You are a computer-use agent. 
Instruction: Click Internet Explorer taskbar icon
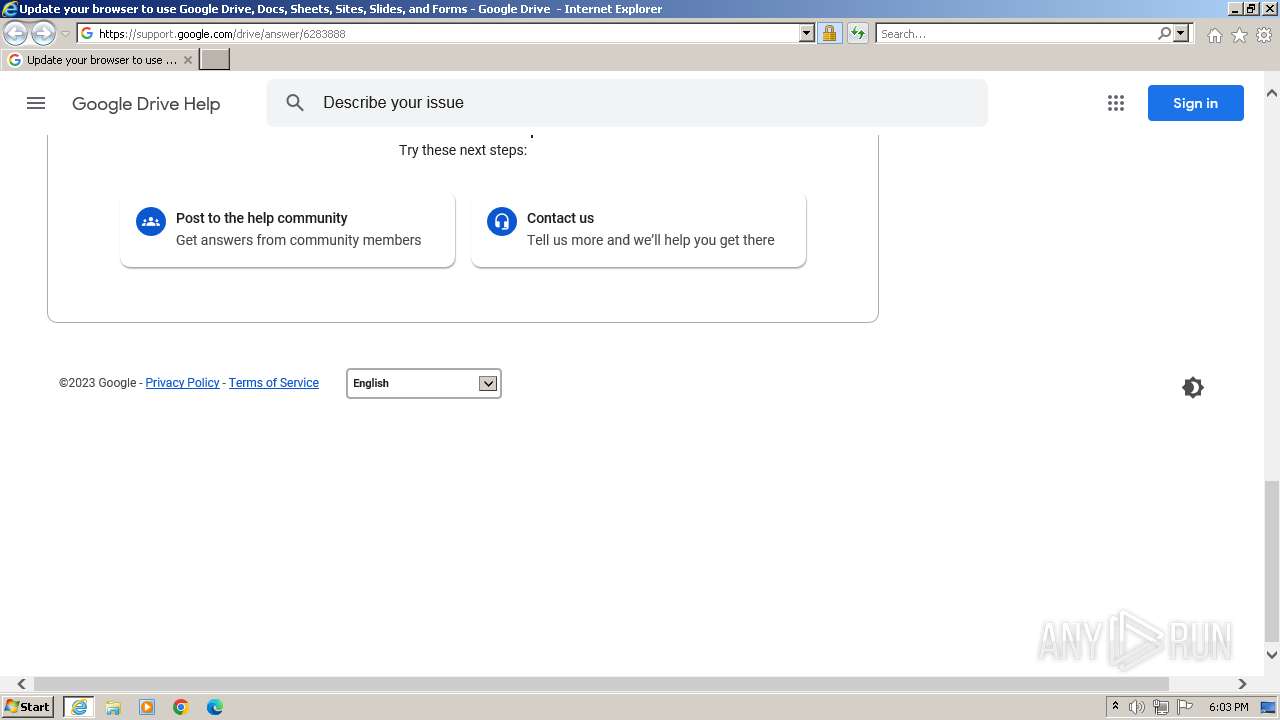pyautogui.click(x=79, y=707)
